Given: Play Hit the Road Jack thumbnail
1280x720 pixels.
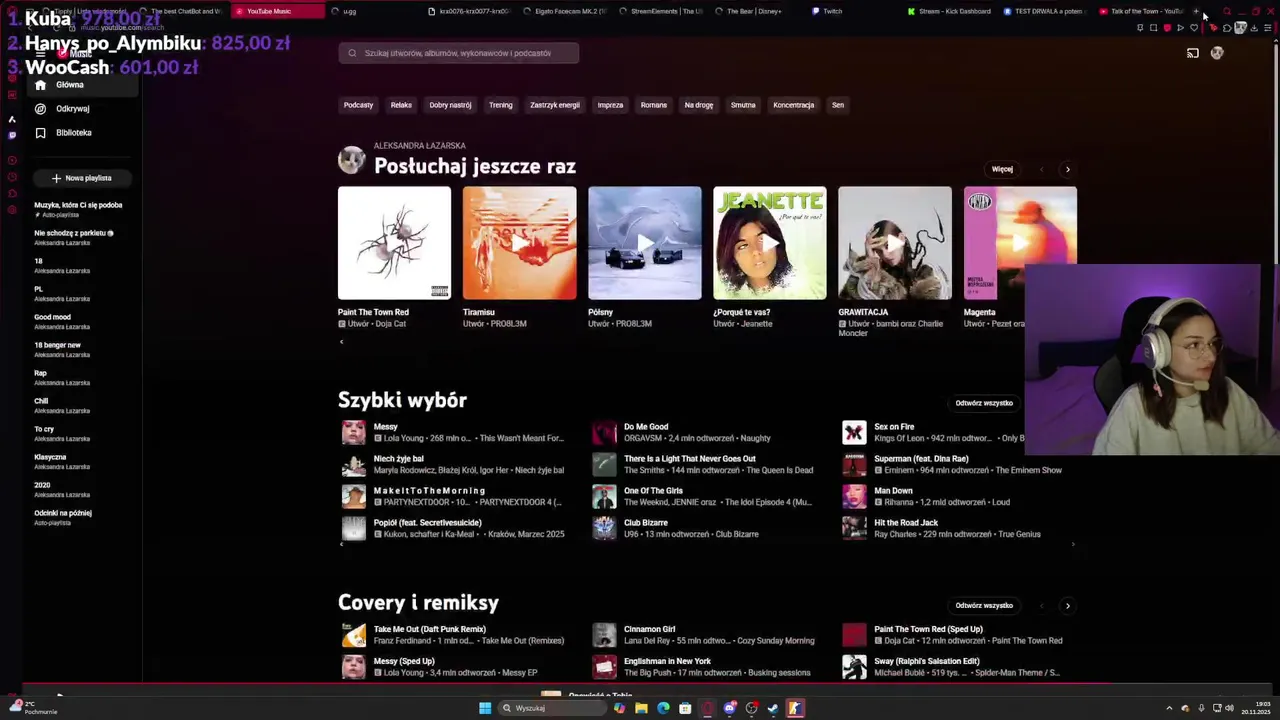Looking at the screenshot, I should click(854, 528).
